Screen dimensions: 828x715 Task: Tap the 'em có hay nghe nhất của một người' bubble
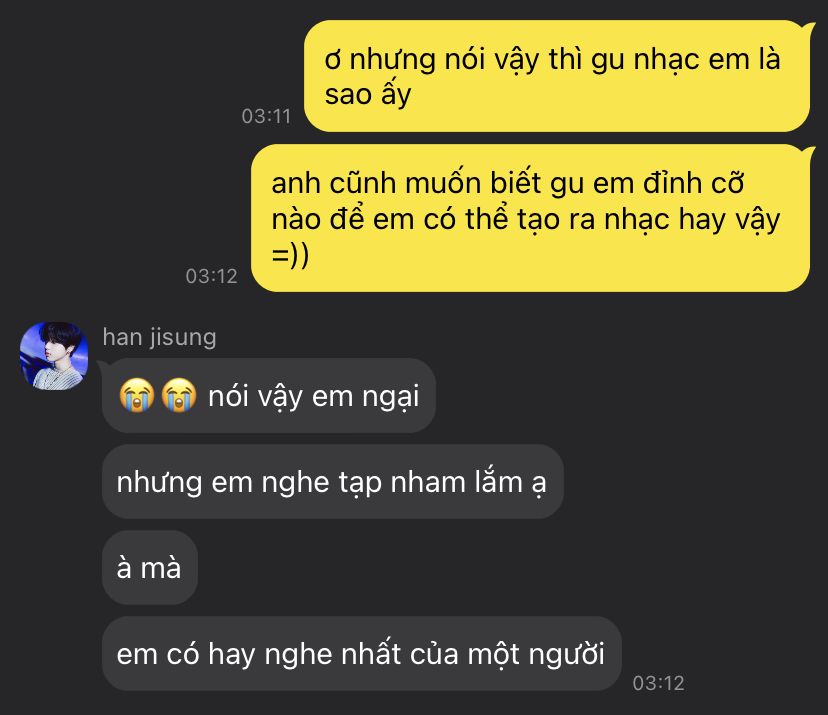362,654
